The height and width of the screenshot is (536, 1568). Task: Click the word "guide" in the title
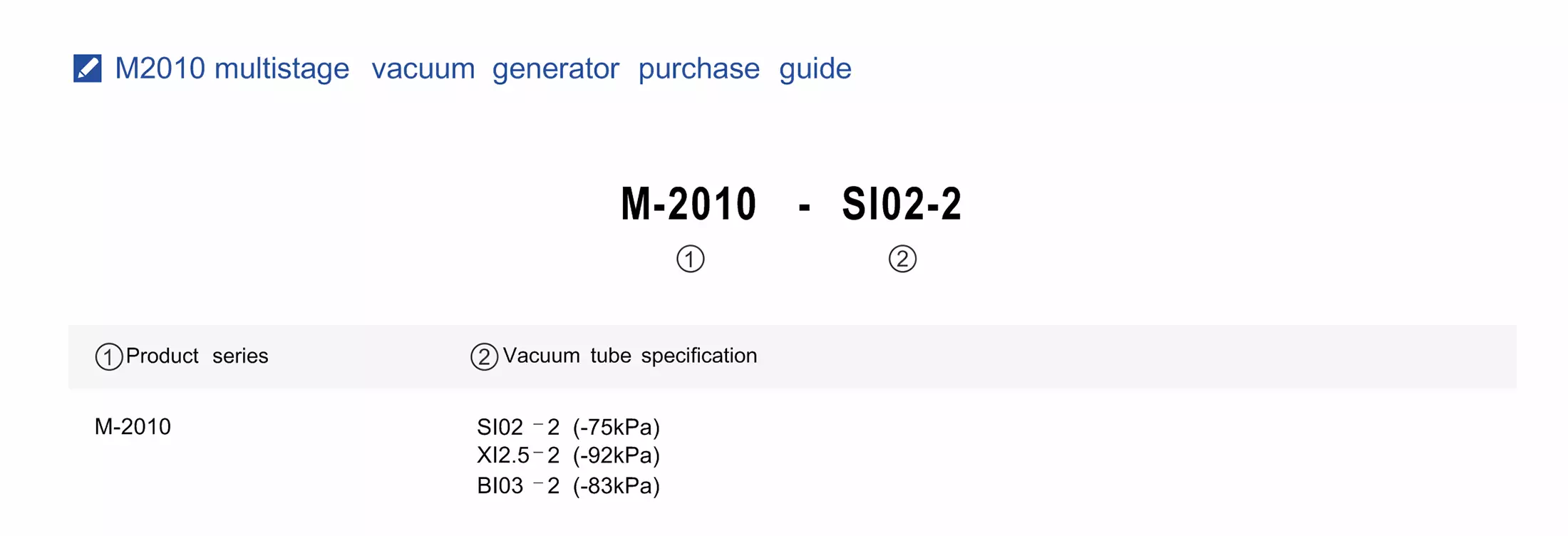point(815,68)
